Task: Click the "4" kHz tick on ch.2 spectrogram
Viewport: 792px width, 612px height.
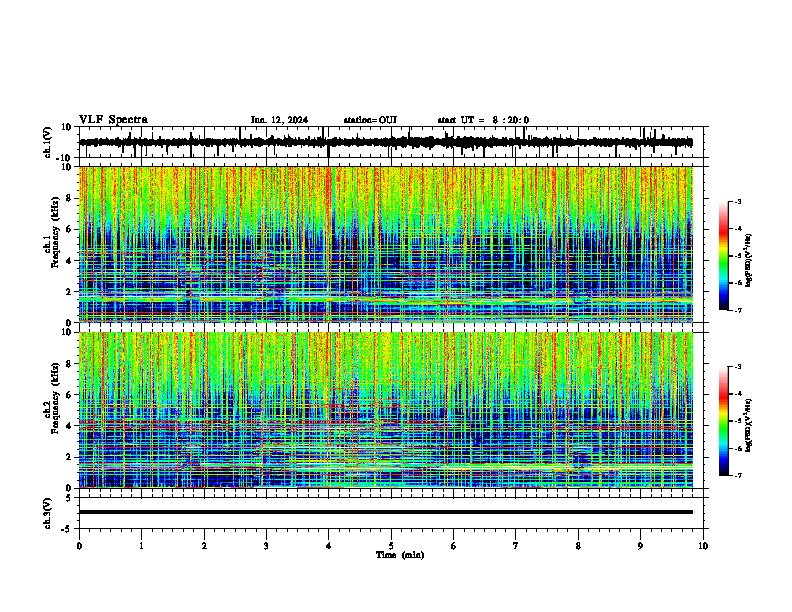Action: click(69, 426)
